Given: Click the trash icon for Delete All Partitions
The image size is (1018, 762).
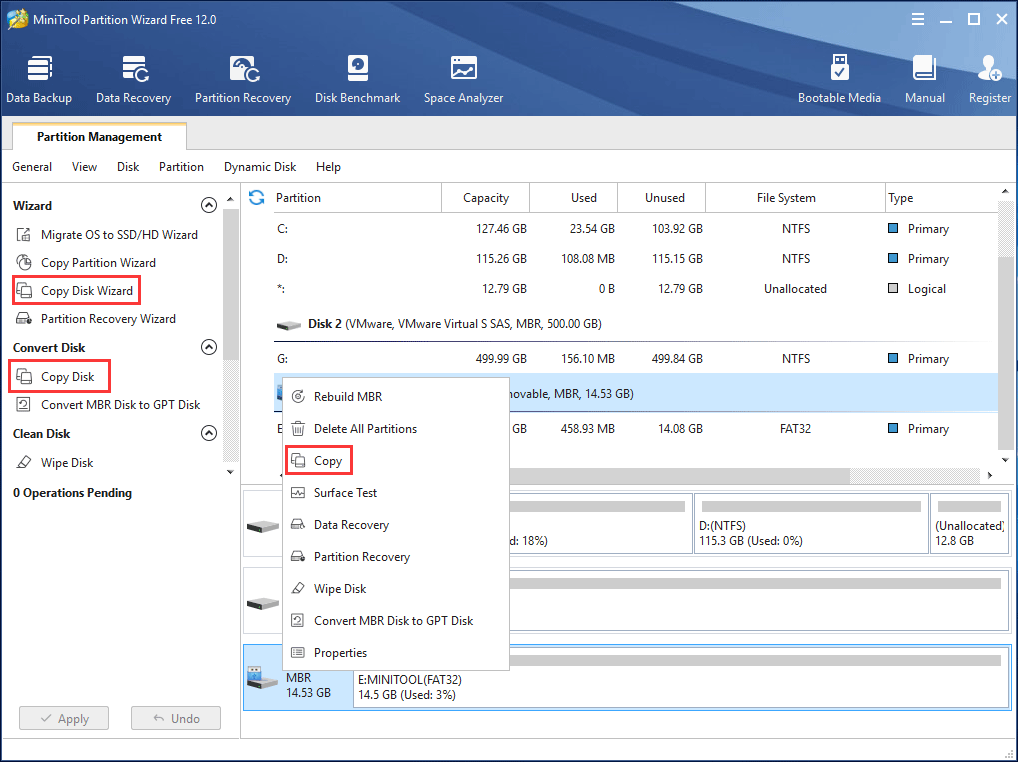Looking at the screenshot, I should click(x=298, y=428).
